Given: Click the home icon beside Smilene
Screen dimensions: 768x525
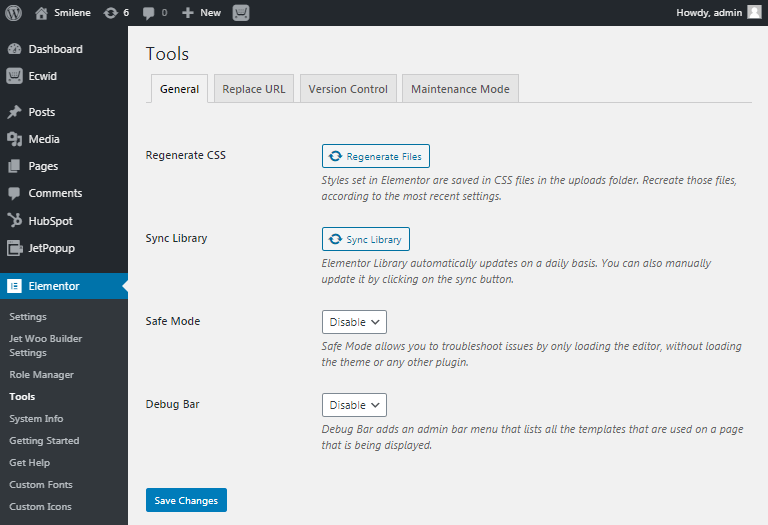Looking at the screenshot, I should coord(41,13).
